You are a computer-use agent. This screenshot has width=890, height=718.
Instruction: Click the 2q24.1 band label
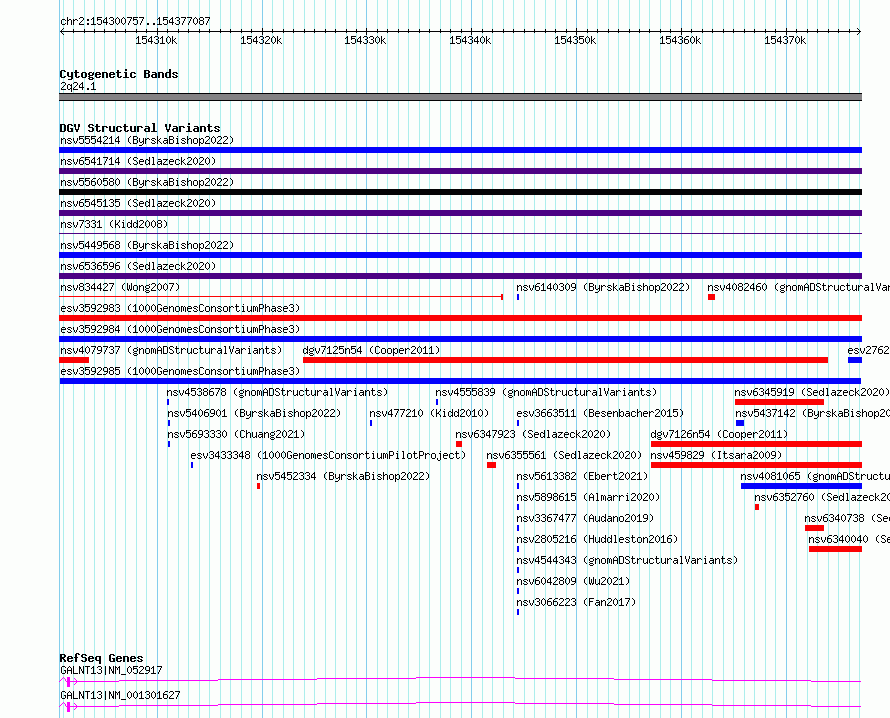tap(78, 86)
